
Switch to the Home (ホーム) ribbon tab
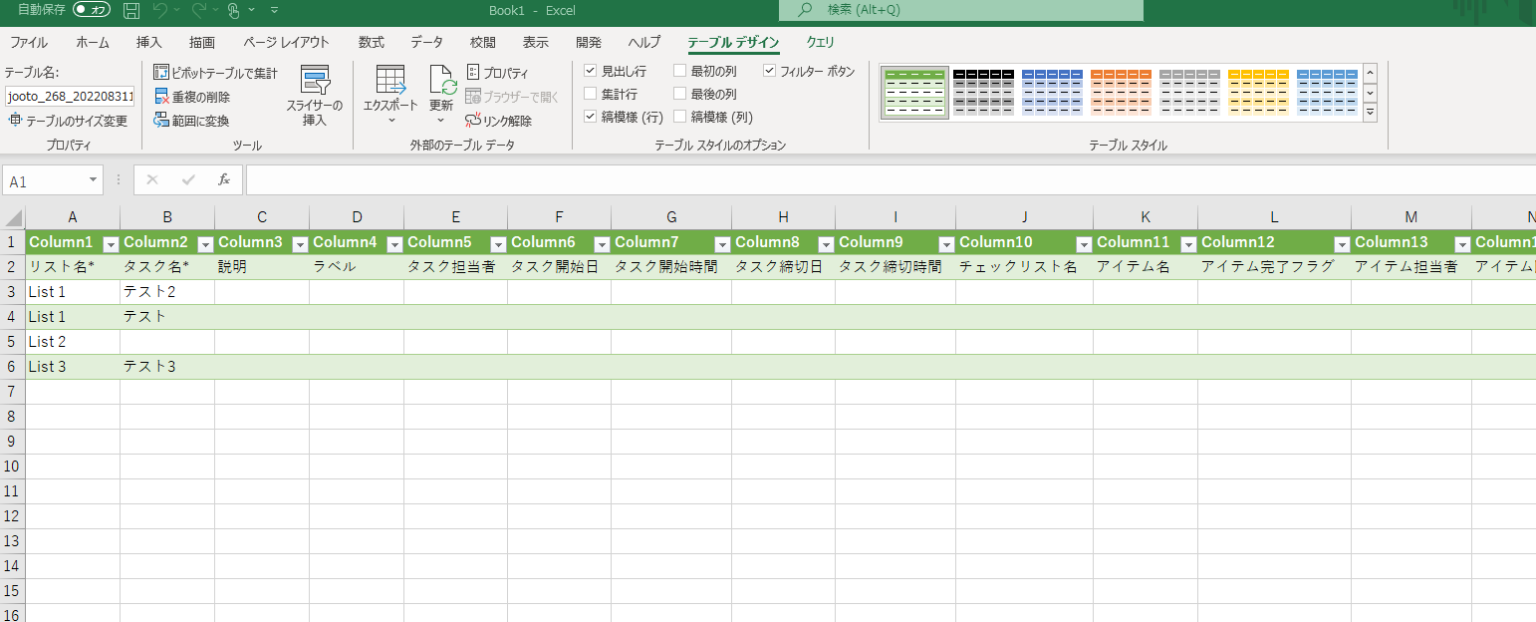click(92, 42)
